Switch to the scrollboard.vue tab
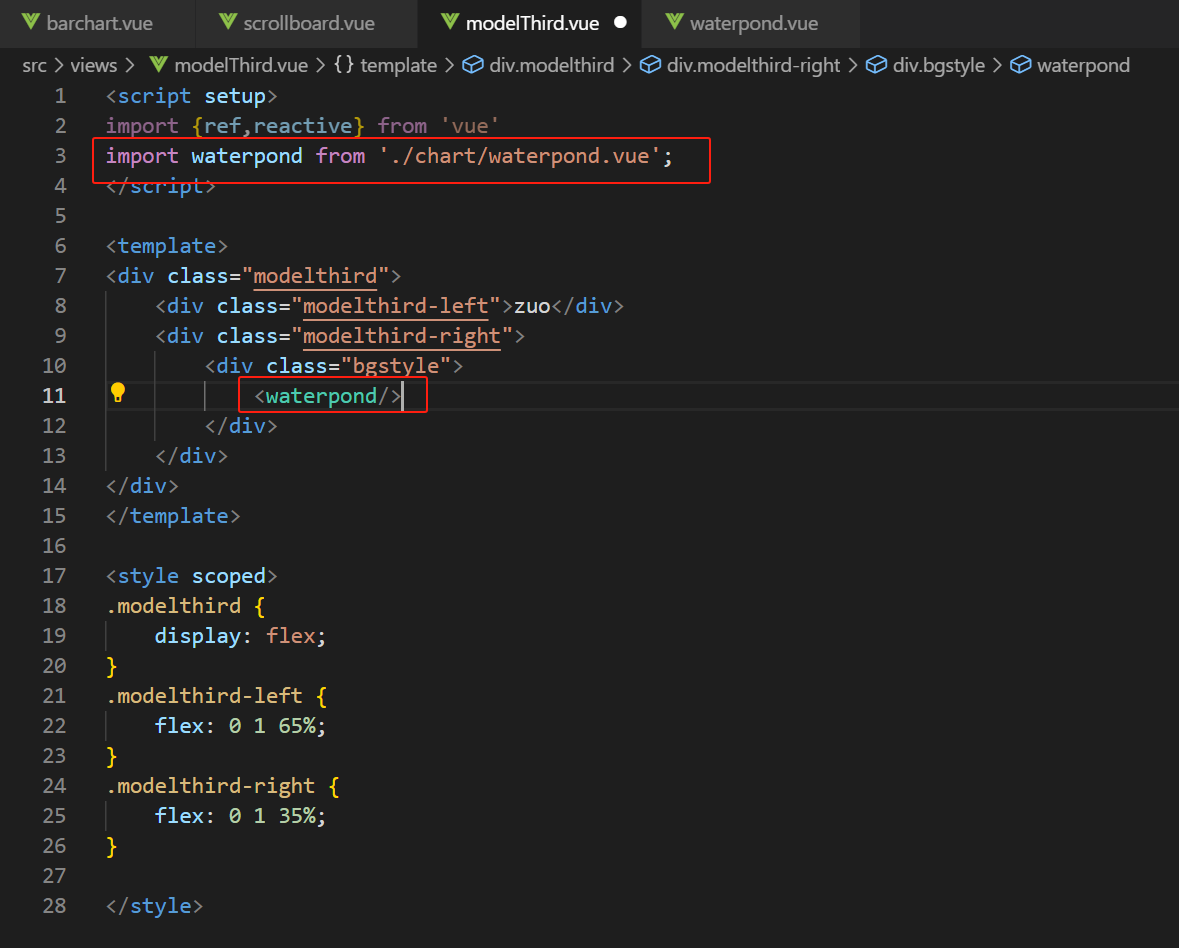Viewport: 1179px width, 948px height. click(x=307, y=23)
